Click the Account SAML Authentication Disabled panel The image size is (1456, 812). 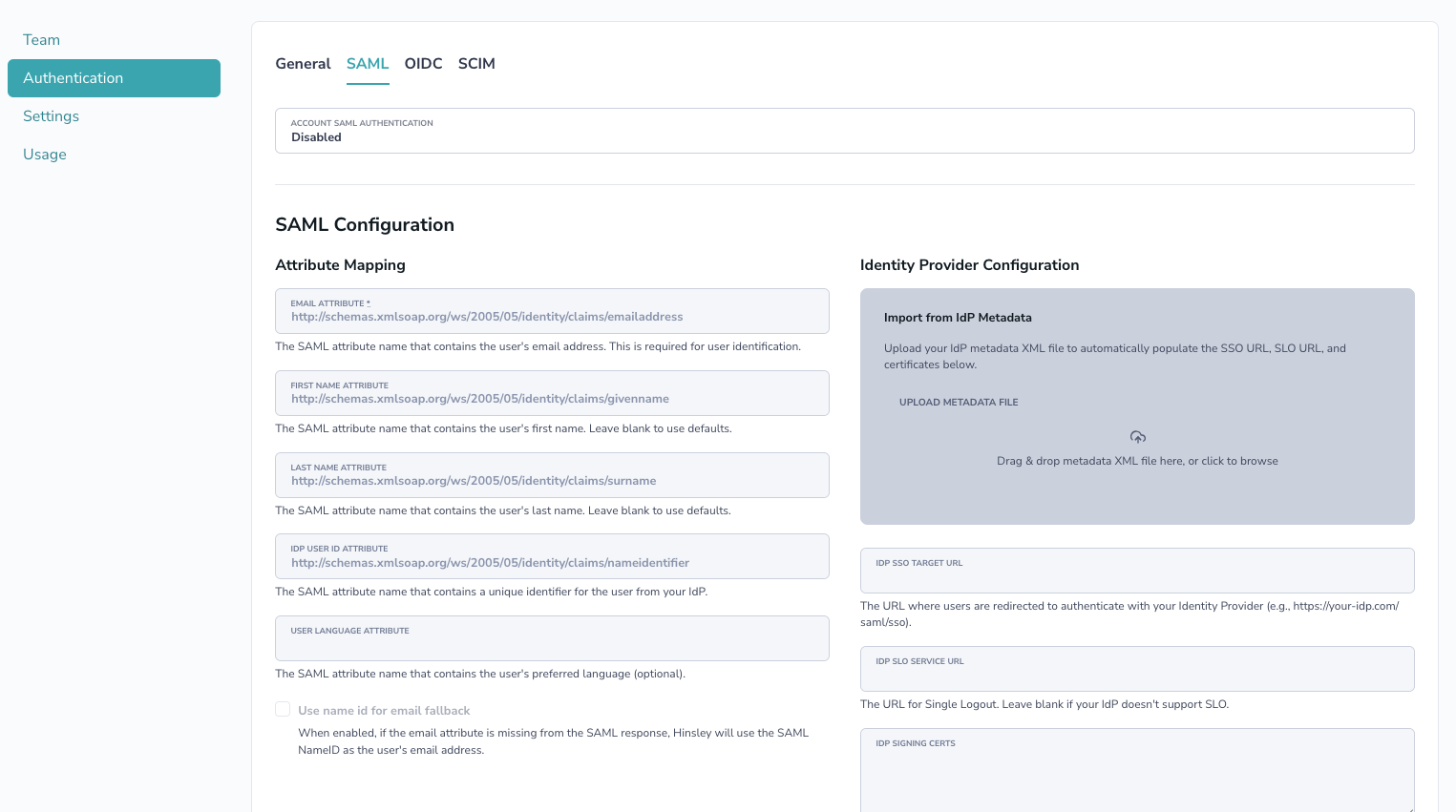(x=844, y=131)
